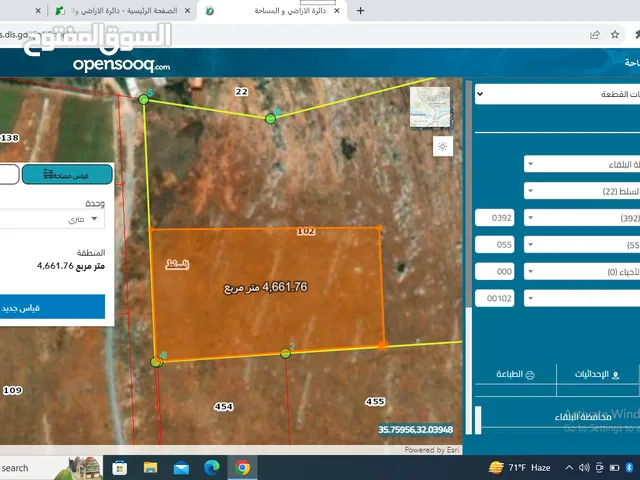Switch to the دائرة الاراضي و المساحة tab

tap(274, 11)
